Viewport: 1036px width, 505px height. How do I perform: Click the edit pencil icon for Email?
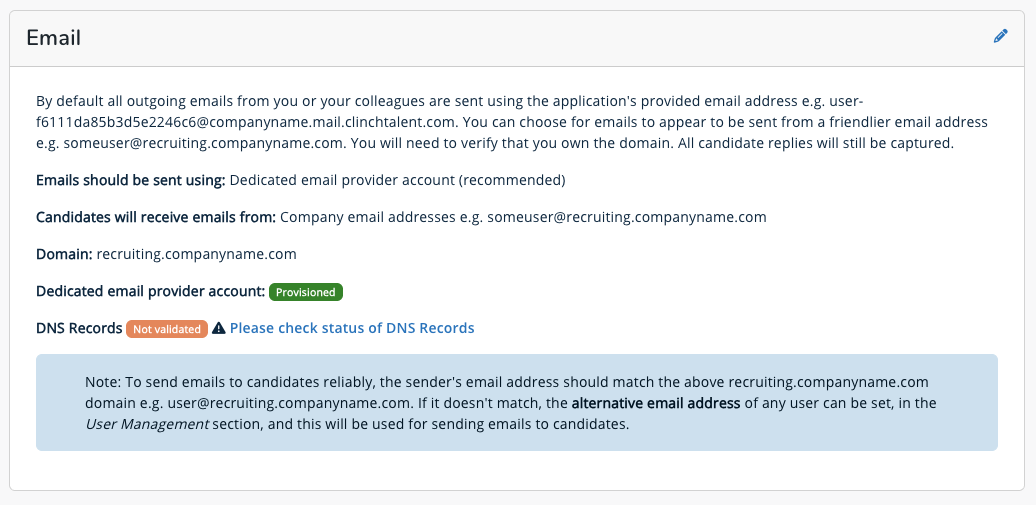1001,37
